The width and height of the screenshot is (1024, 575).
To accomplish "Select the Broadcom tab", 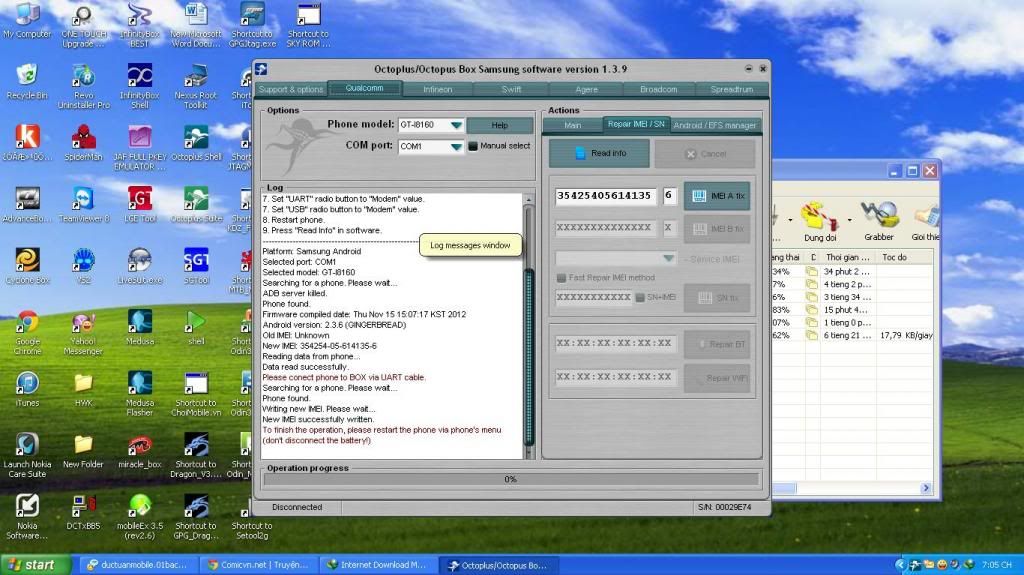I will click(658, 90).
